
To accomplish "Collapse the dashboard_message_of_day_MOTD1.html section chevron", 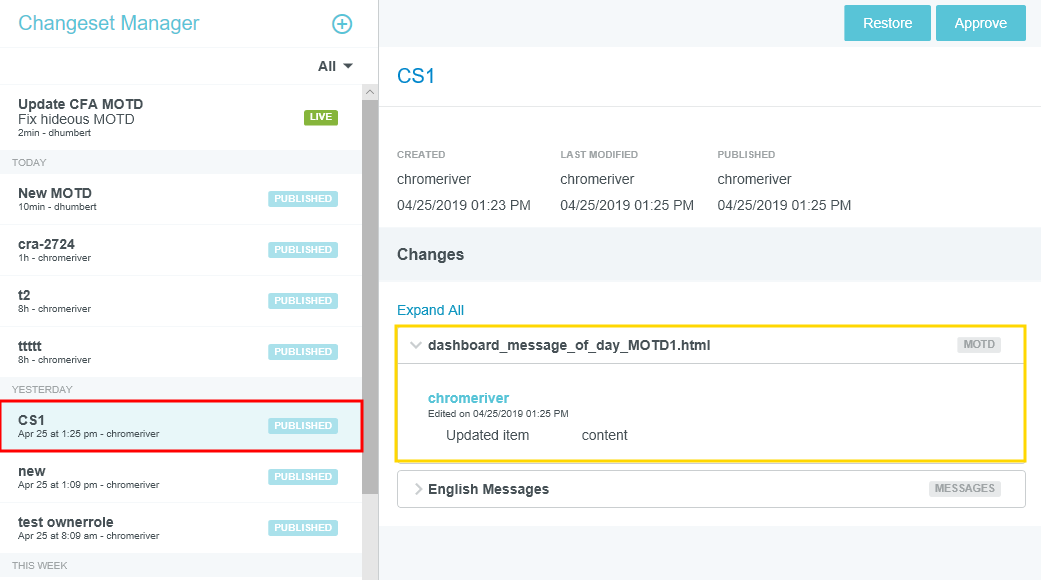I will coord(415,345).
